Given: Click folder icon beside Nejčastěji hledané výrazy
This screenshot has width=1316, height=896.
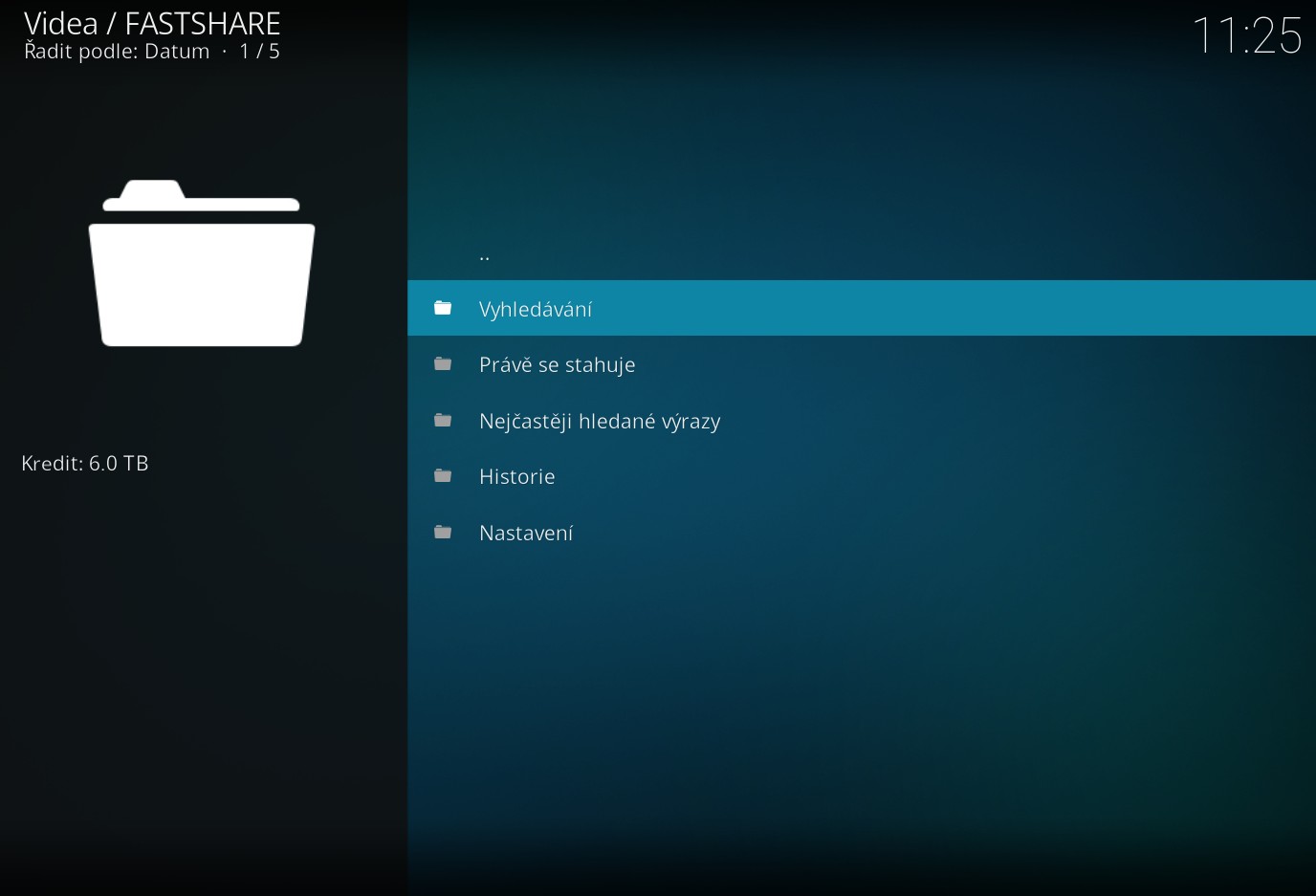Looking at the screenshot, I should (443, 420).
